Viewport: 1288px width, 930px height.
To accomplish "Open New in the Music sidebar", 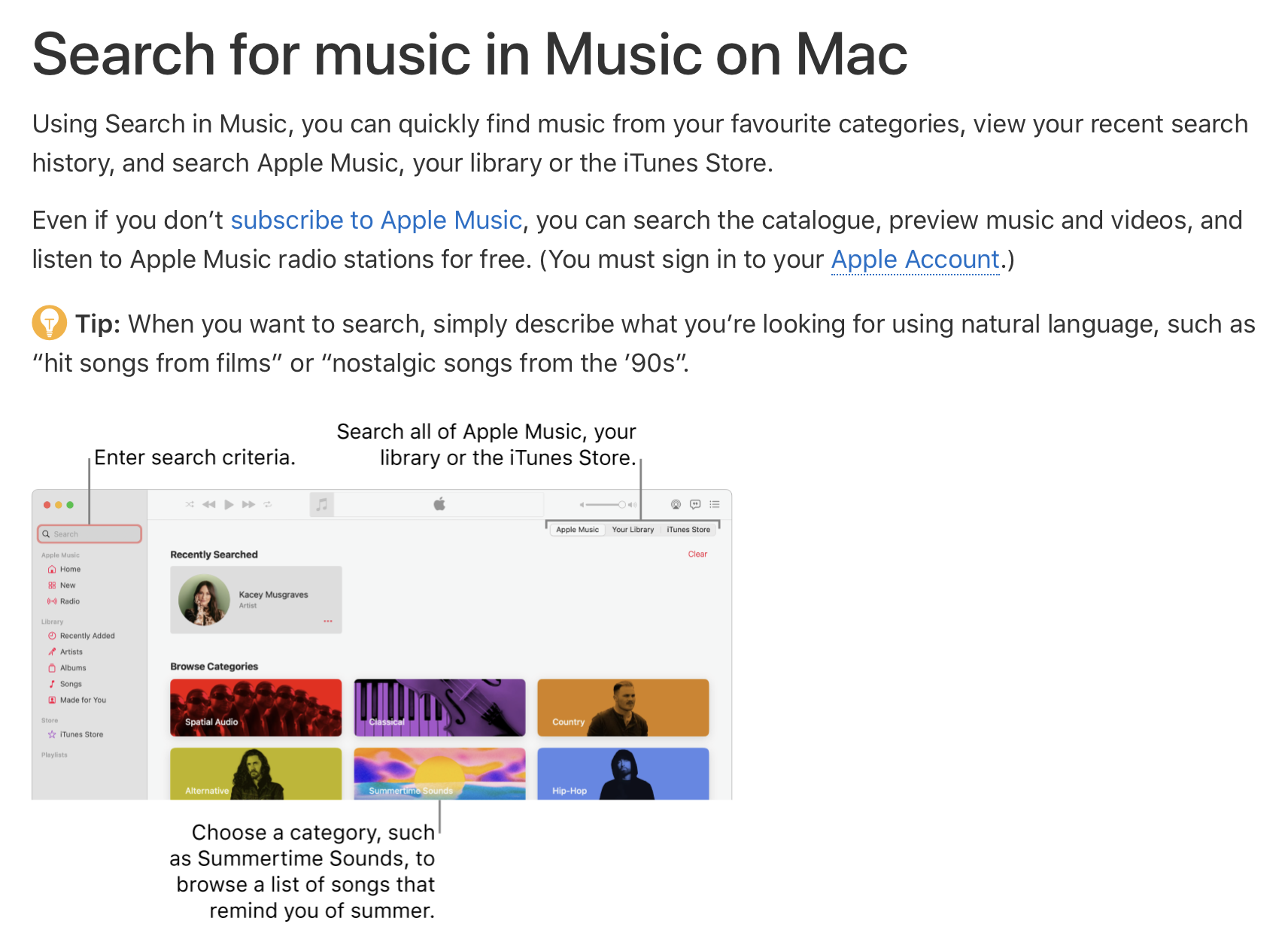I will [68, 585].
